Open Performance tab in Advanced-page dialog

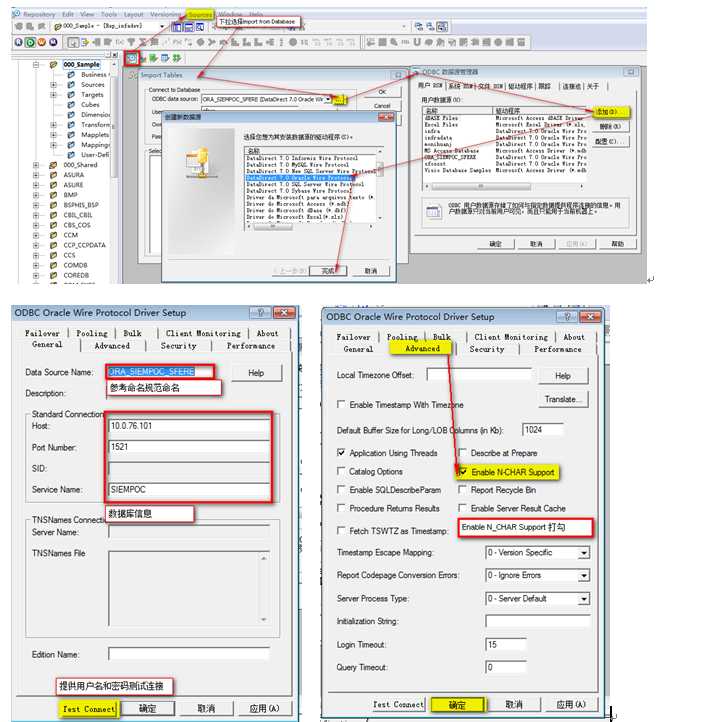pos(558,349)
